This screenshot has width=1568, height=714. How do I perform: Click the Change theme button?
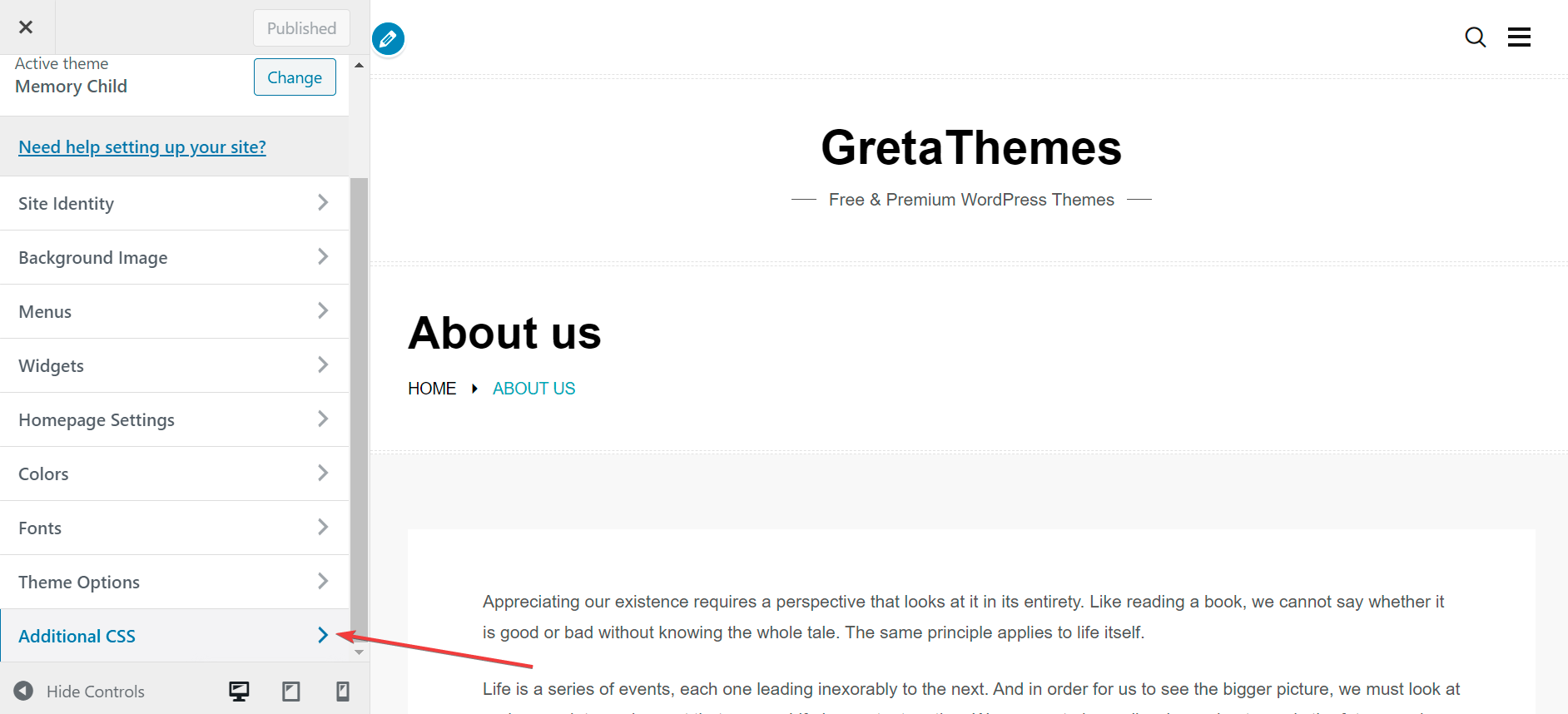[x=295, y=77]
